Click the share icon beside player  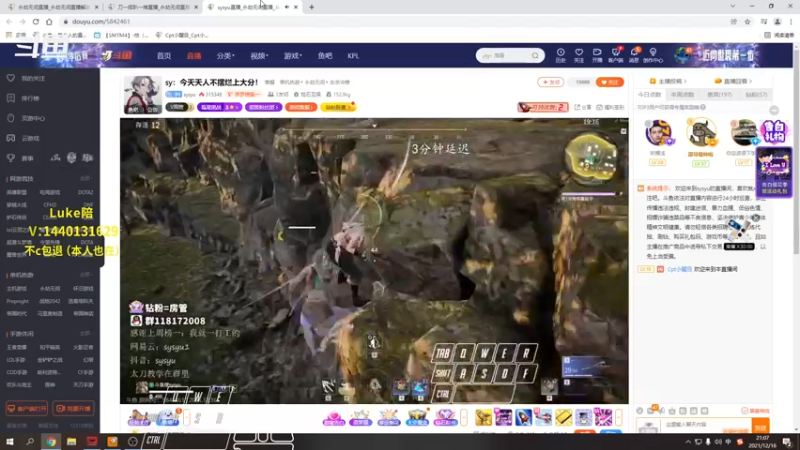coord(584,107)
